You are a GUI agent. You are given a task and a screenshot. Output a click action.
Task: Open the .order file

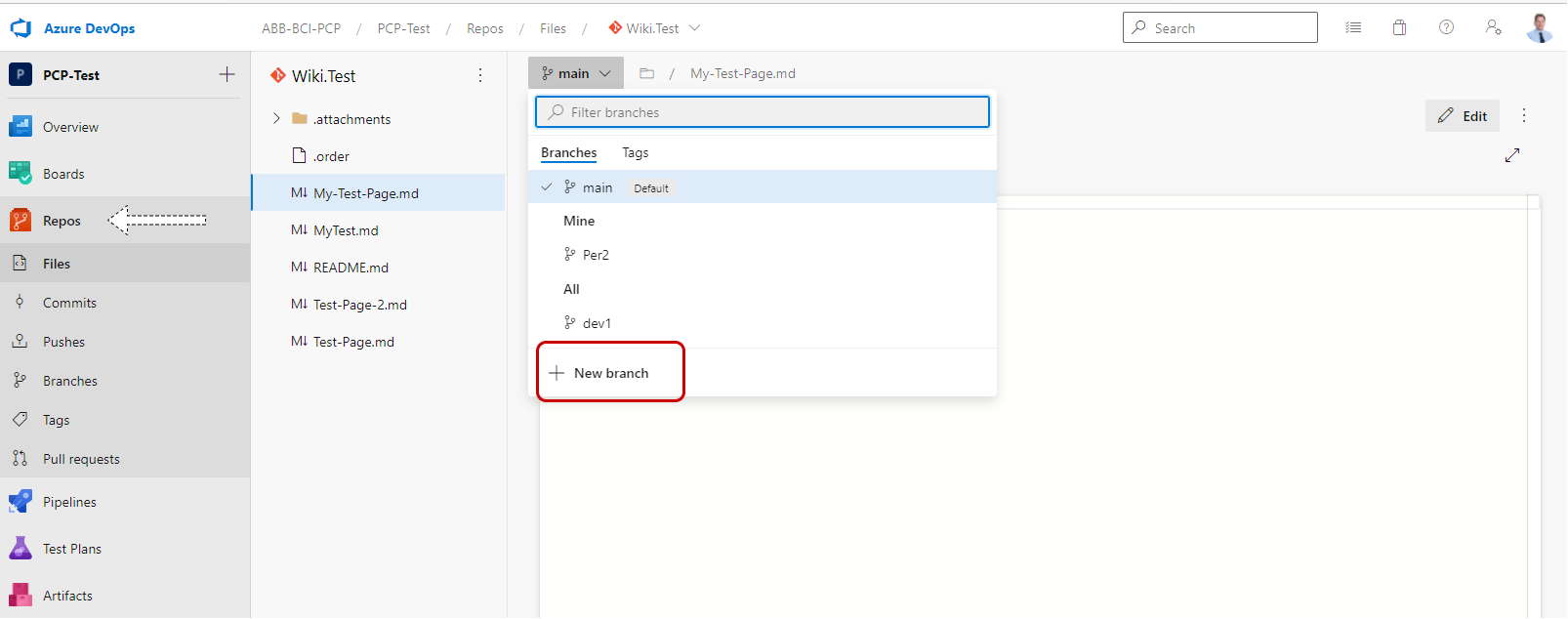pos(378,156)
